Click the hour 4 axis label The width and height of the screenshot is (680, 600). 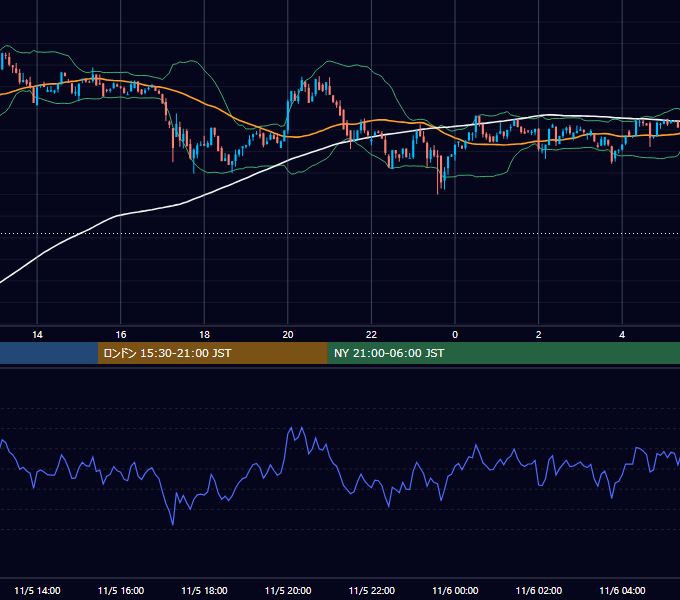(622, 335)
